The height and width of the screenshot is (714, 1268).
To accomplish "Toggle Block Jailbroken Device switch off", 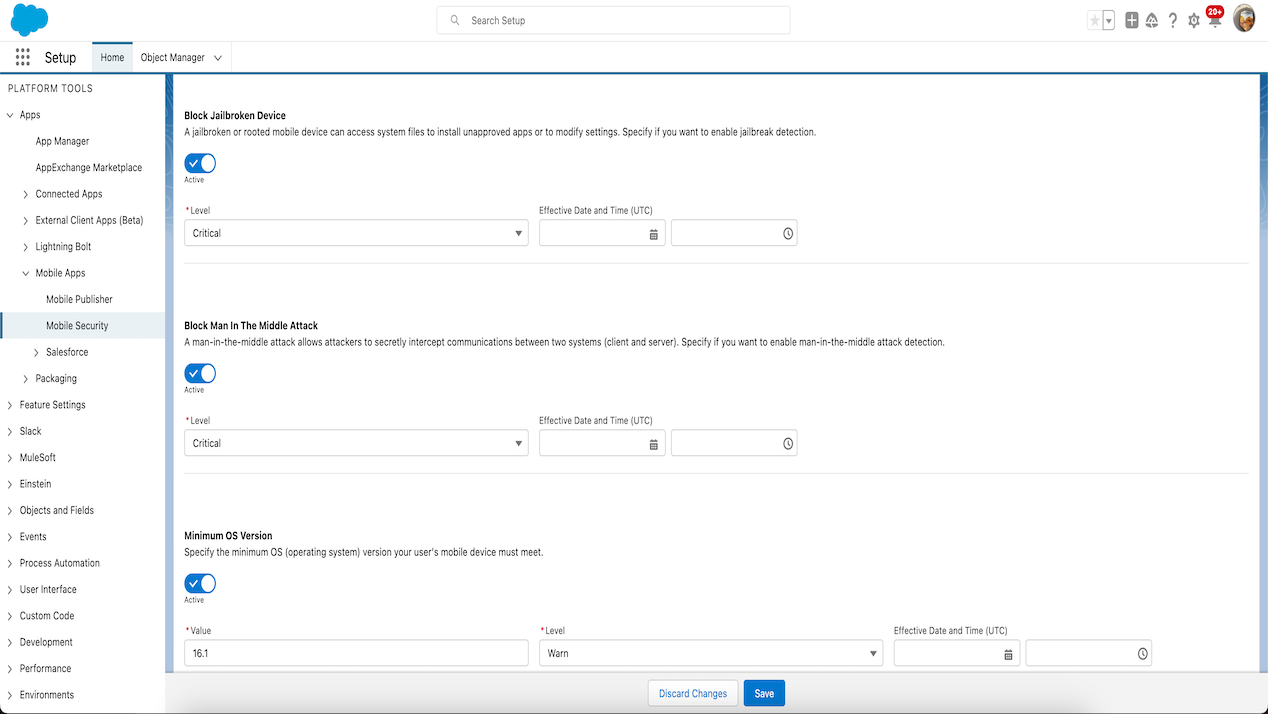I will (x=200, y=163).
